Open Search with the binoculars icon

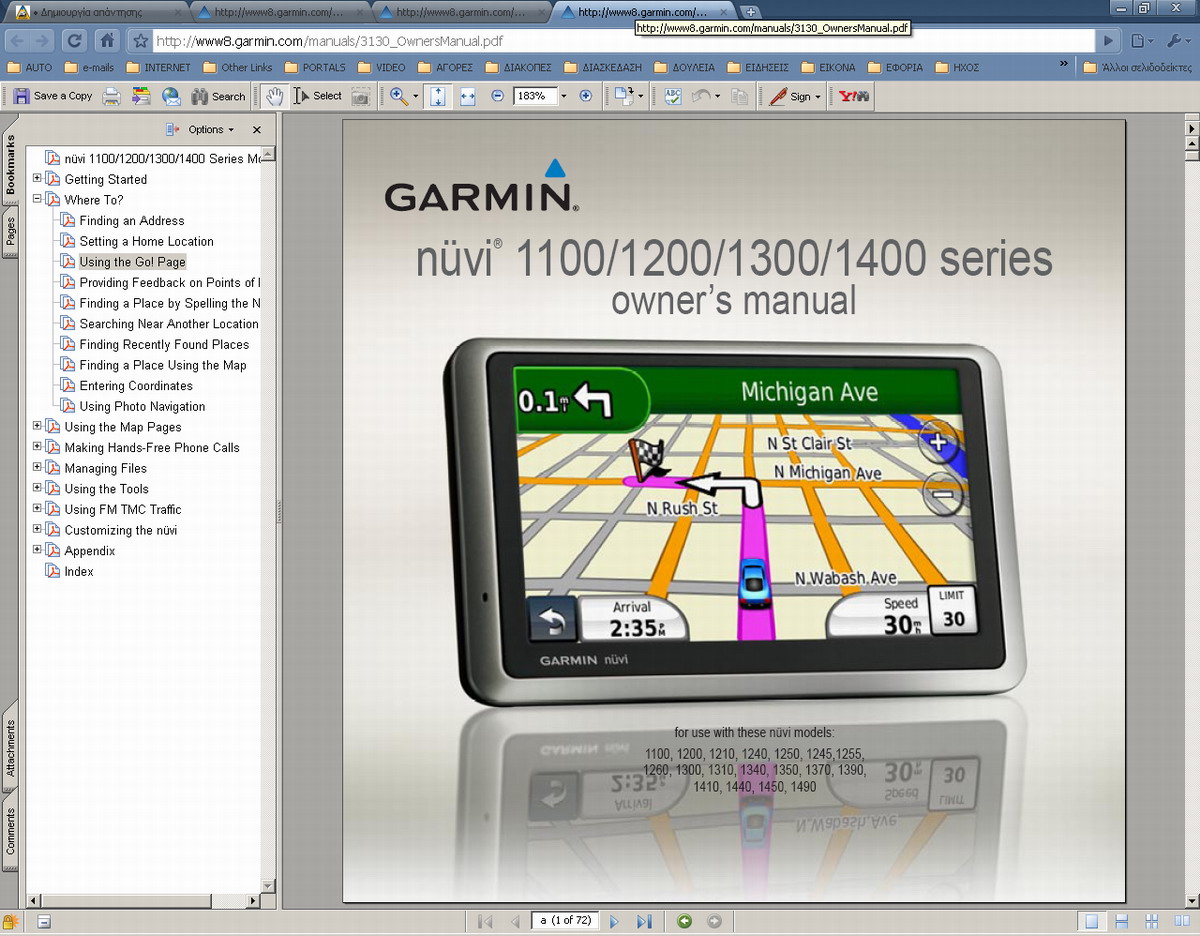[x=218, y=96]
